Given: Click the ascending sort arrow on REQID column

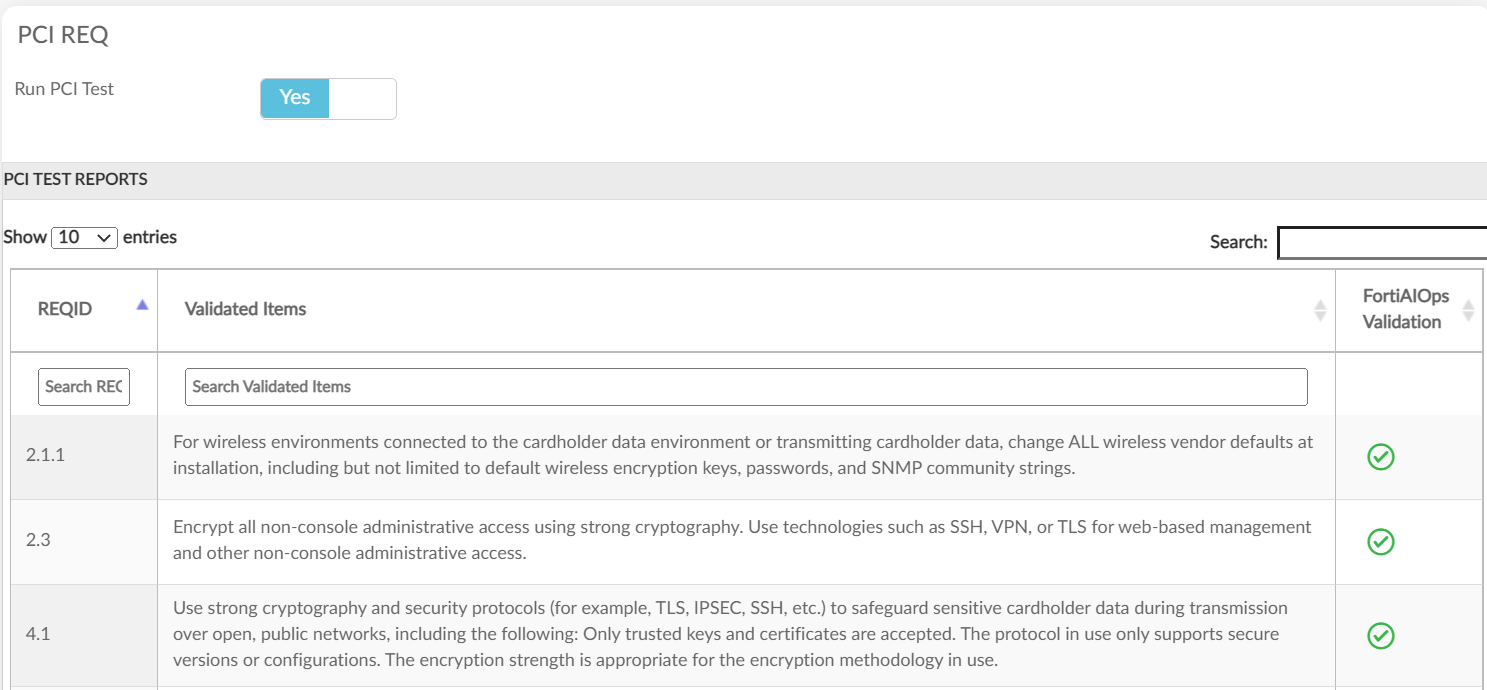Looking at the screenshot, I should click(x=141, y=304).
